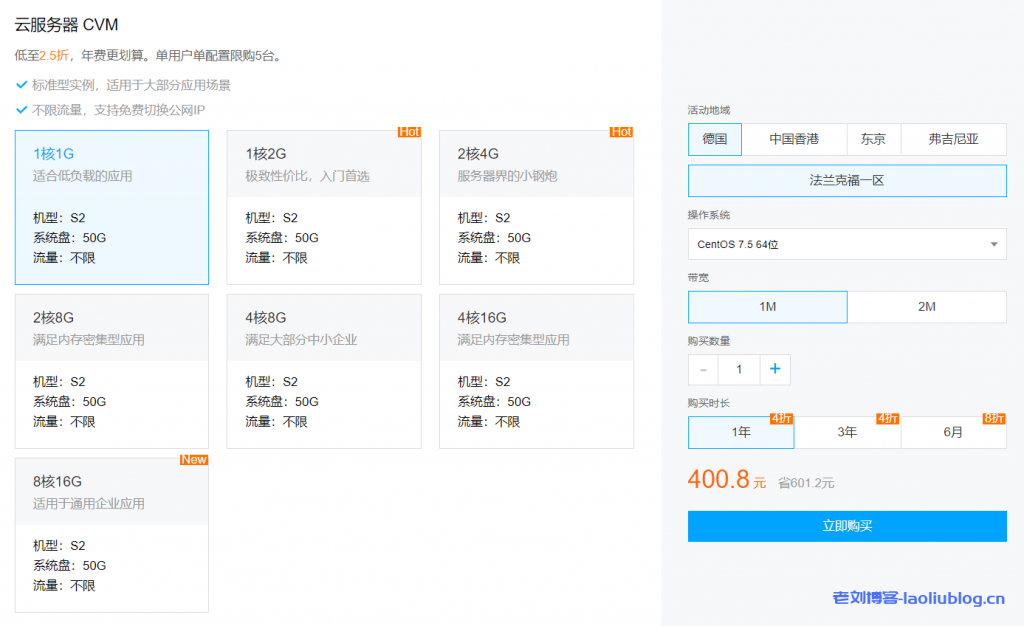
Task: Click the 立即购买 buy now button
Action: (x=846, y=526)
